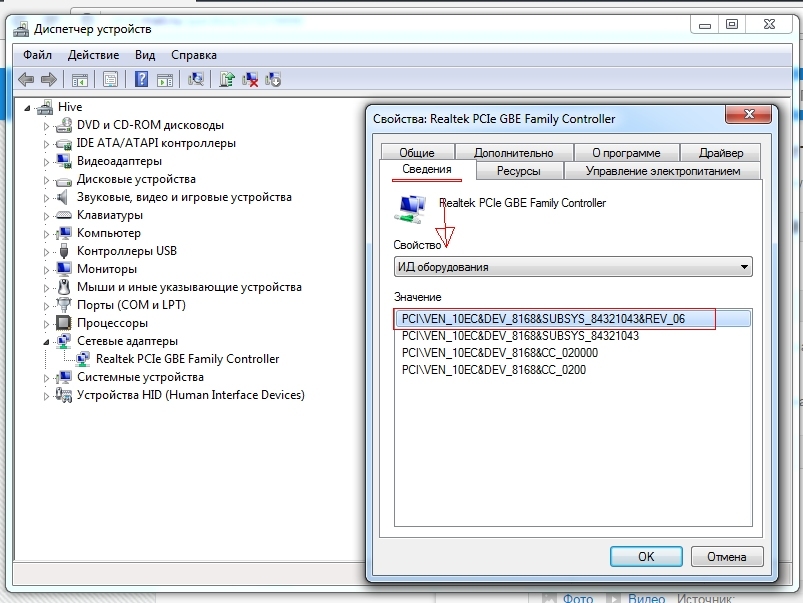Scan for hardware changes toolbar icon

click(x=196, y=79)
